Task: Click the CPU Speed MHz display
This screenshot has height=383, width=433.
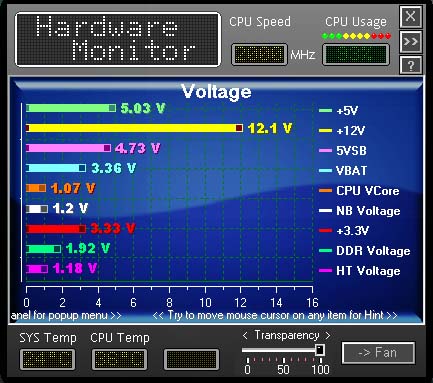Action: point(259,54)
